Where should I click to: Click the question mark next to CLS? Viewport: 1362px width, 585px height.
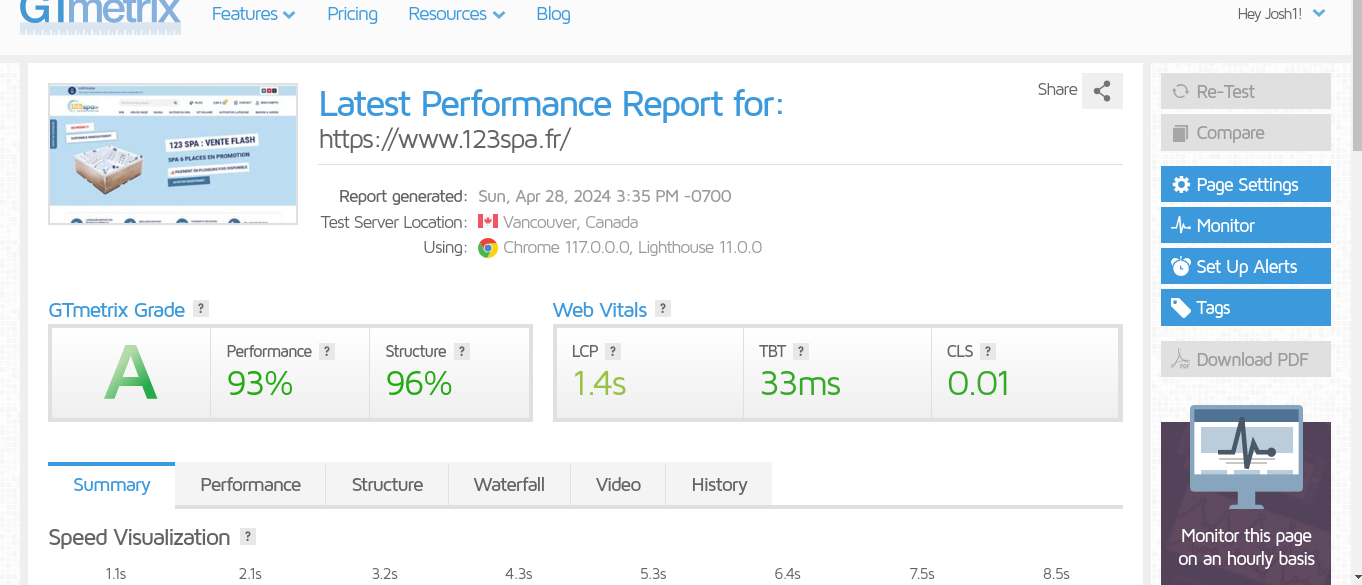point(988,352)
